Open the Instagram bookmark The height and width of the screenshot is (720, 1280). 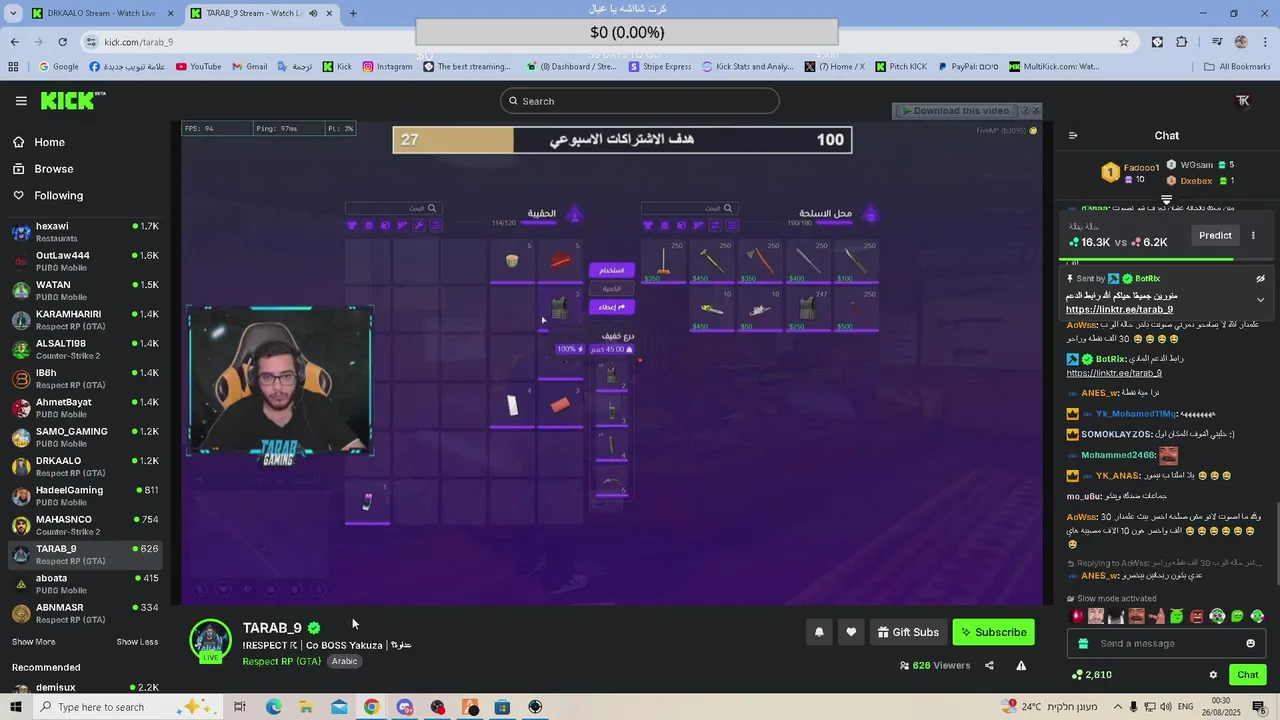click(387, 67)
